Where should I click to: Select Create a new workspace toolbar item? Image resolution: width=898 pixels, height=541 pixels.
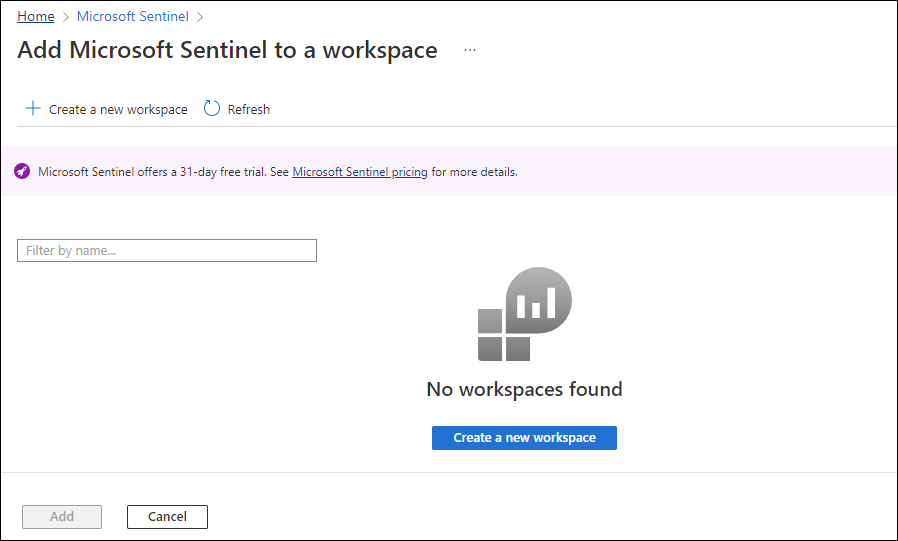point(107,109)
